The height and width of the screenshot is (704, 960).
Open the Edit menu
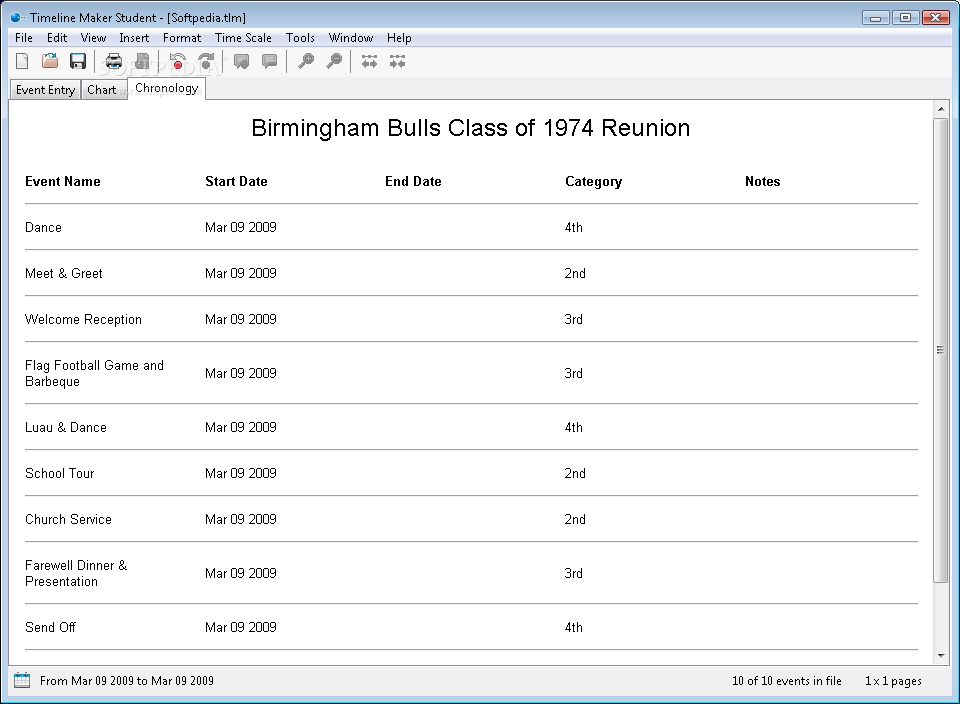[x=57, y=38]
